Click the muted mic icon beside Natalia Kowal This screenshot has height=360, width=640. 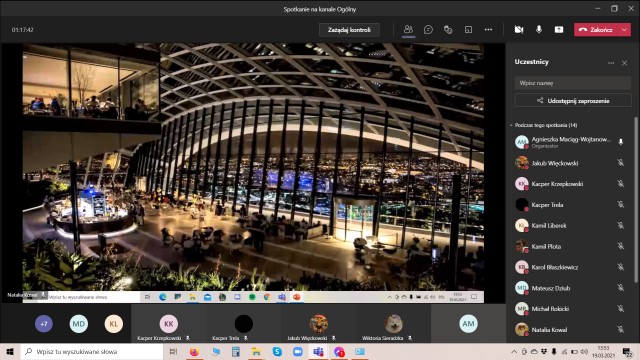620,329
